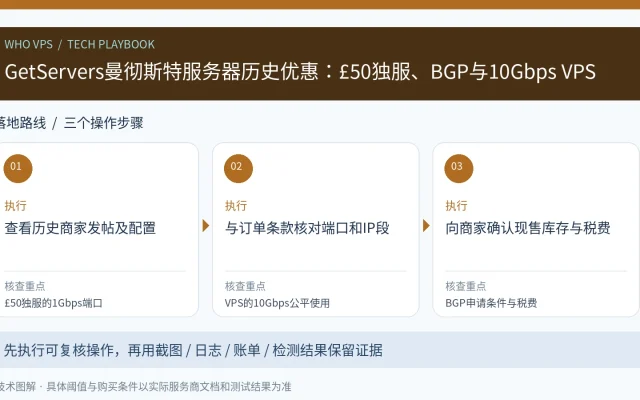Click the 技术图解 footer disclaimer text
This screenshot has height=400, width=640.
coord(145,387)
